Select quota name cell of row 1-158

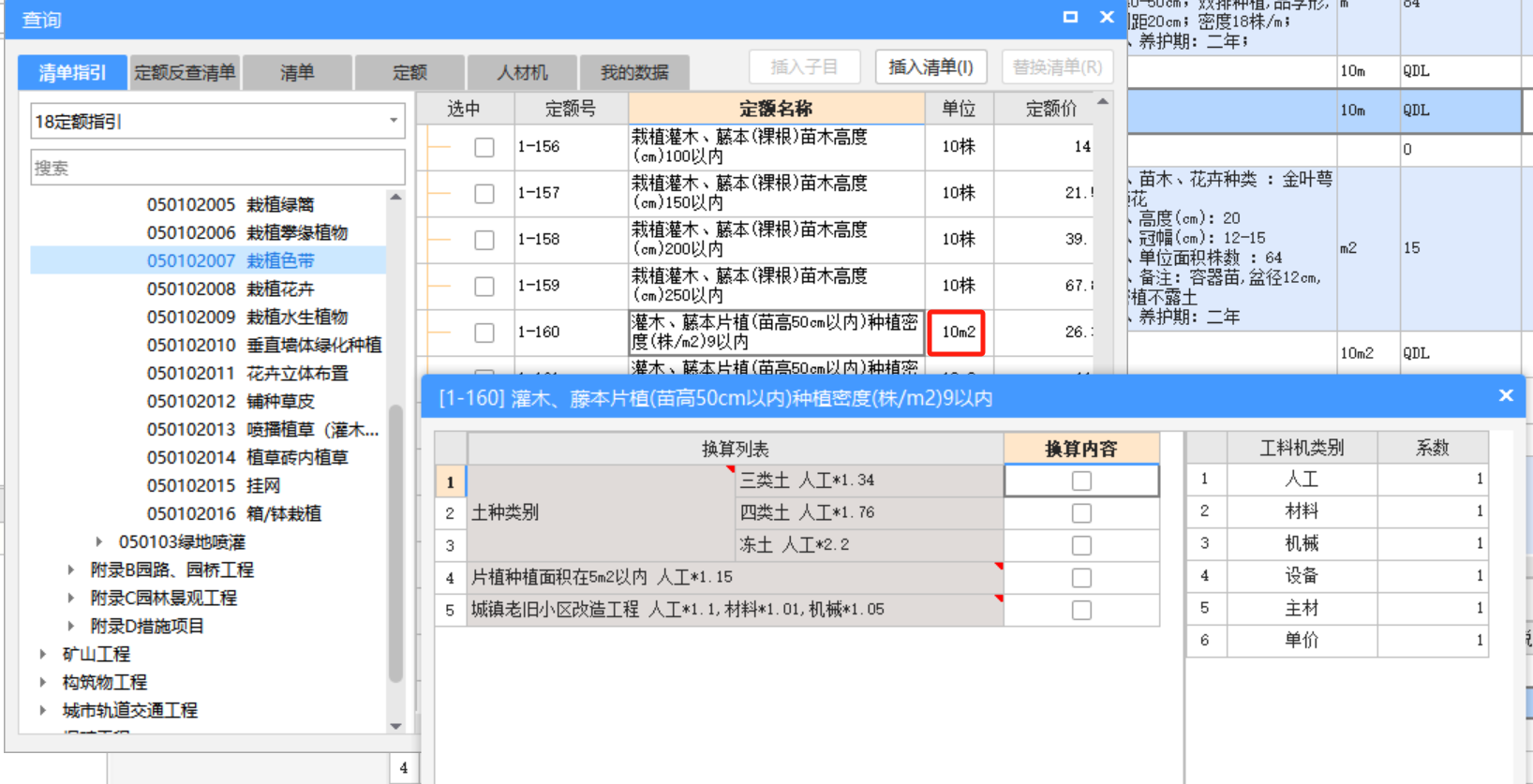777,240
